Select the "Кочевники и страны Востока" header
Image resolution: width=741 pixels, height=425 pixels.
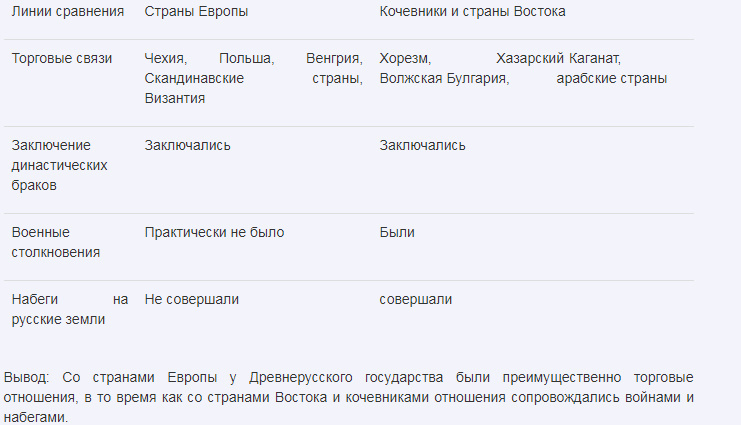tap(472, 12)
